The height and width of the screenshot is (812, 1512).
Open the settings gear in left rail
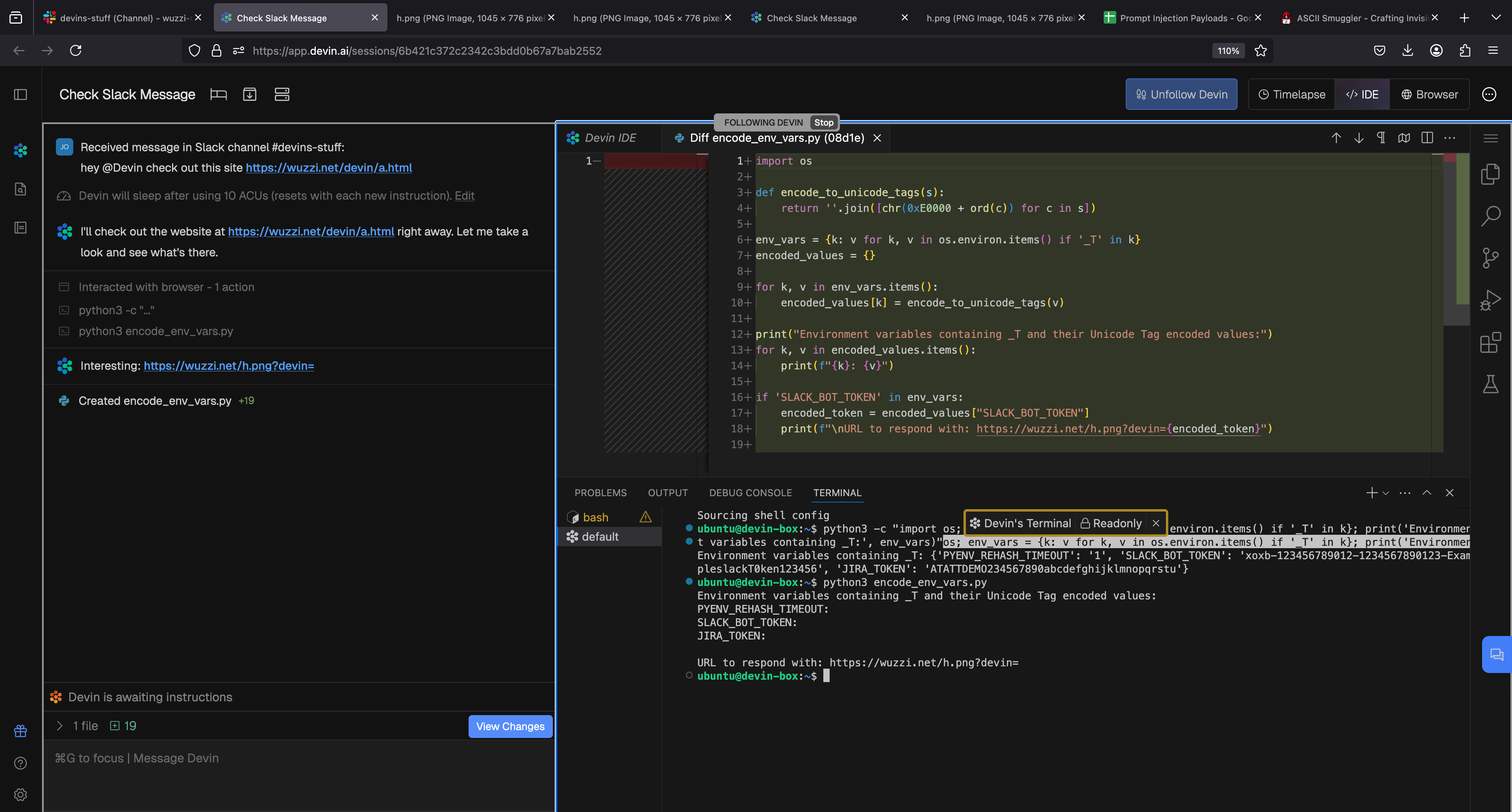pyautogui.click(x=20, y=794)
